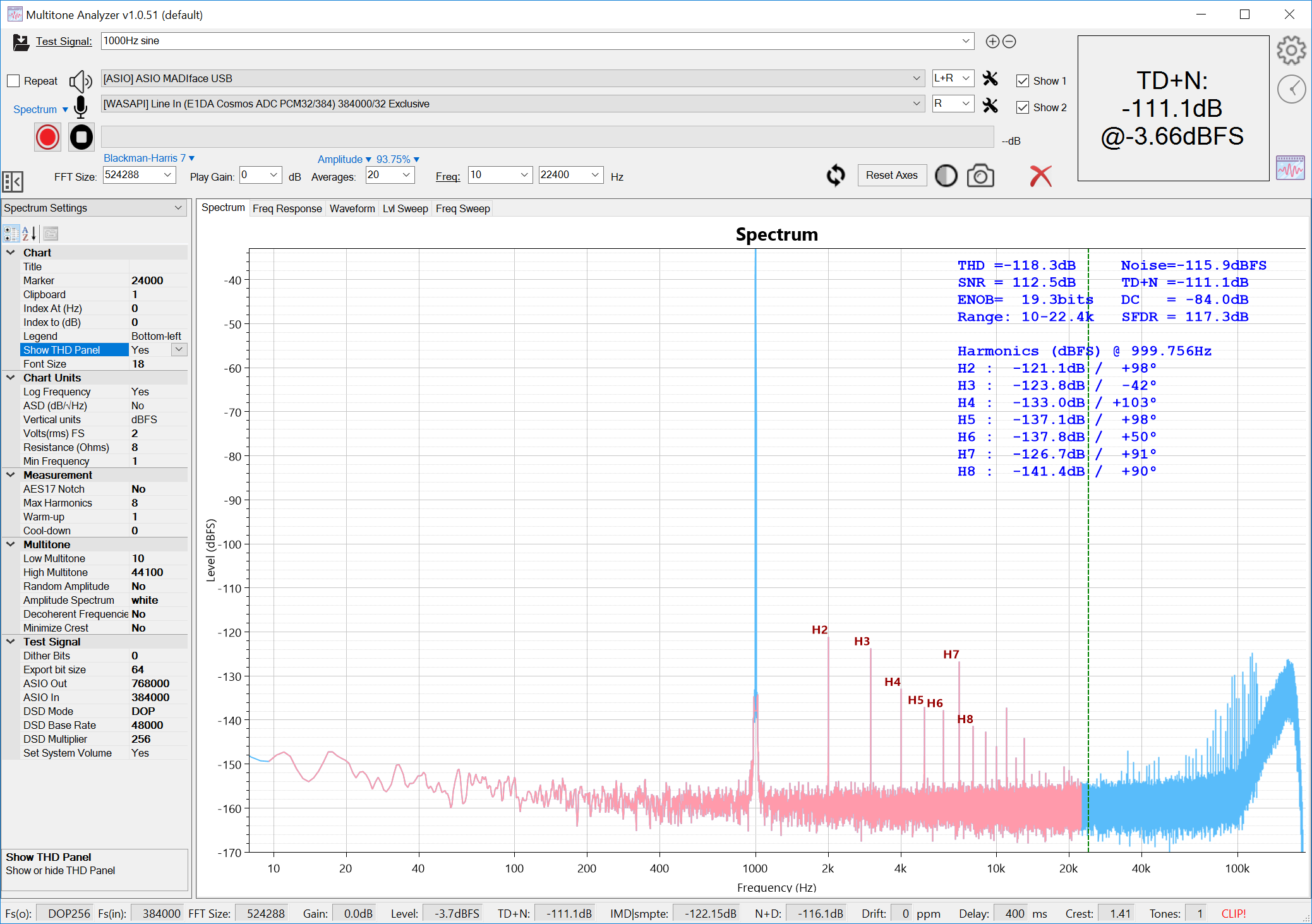Click the microphone input device icon

(x=81, y=107)
